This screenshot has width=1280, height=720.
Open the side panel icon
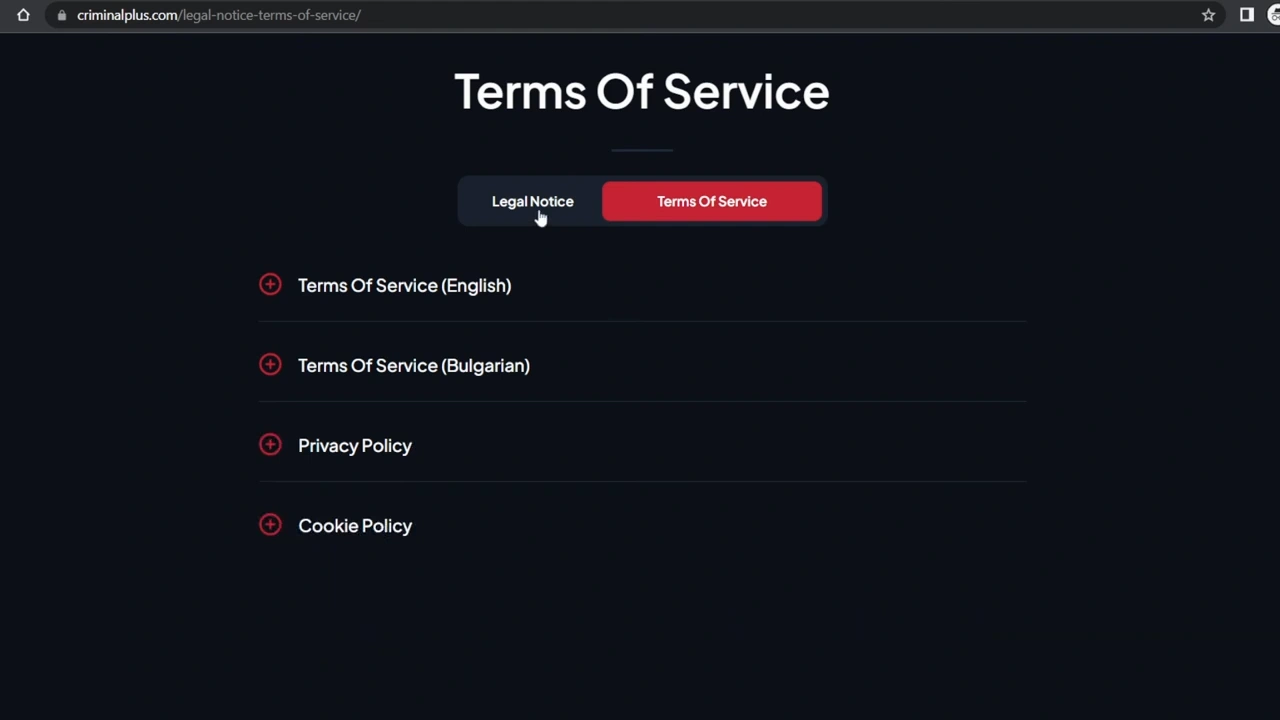(x=1246, y=15)
